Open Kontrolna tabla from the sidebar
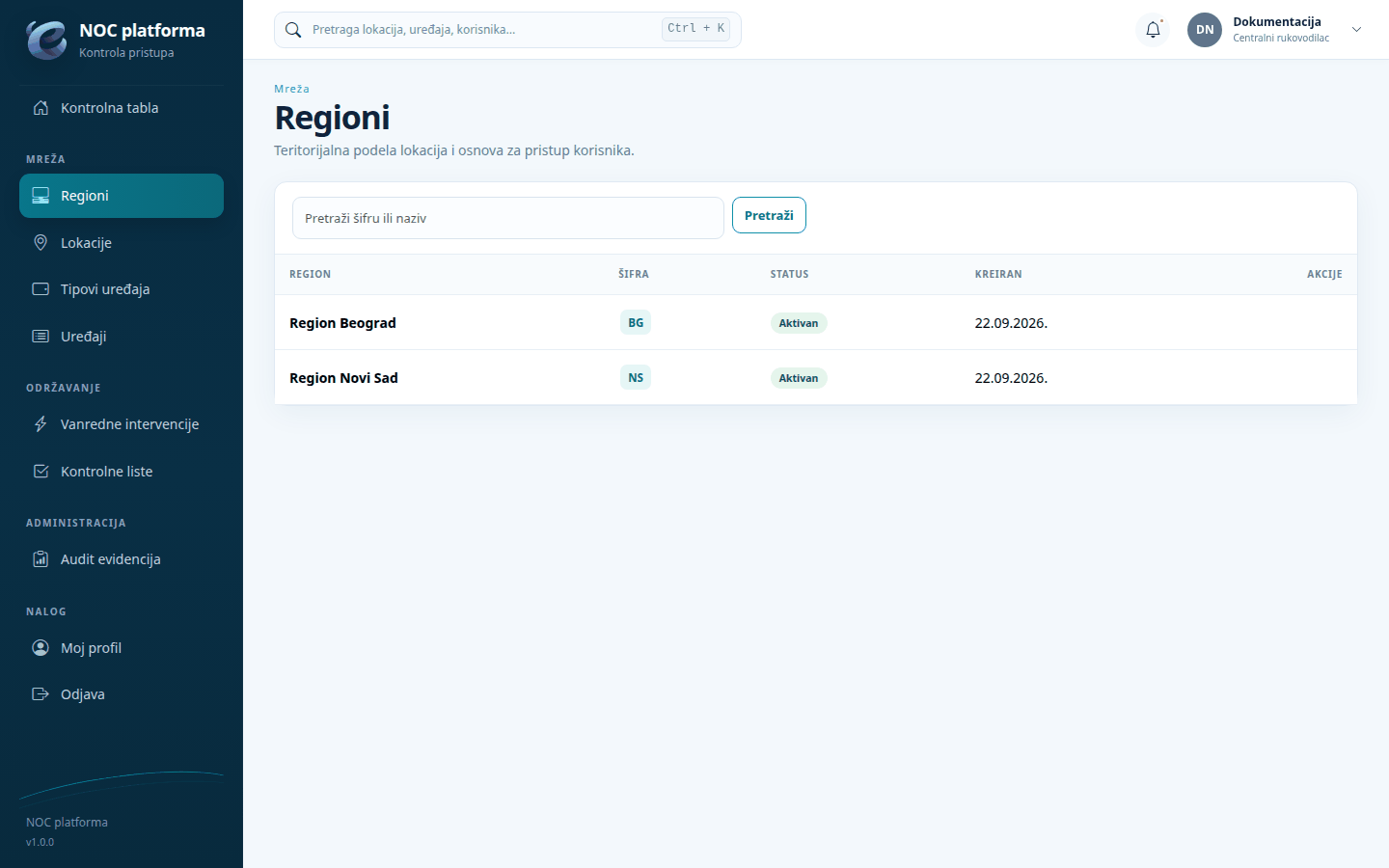 (x=122, y=108)
